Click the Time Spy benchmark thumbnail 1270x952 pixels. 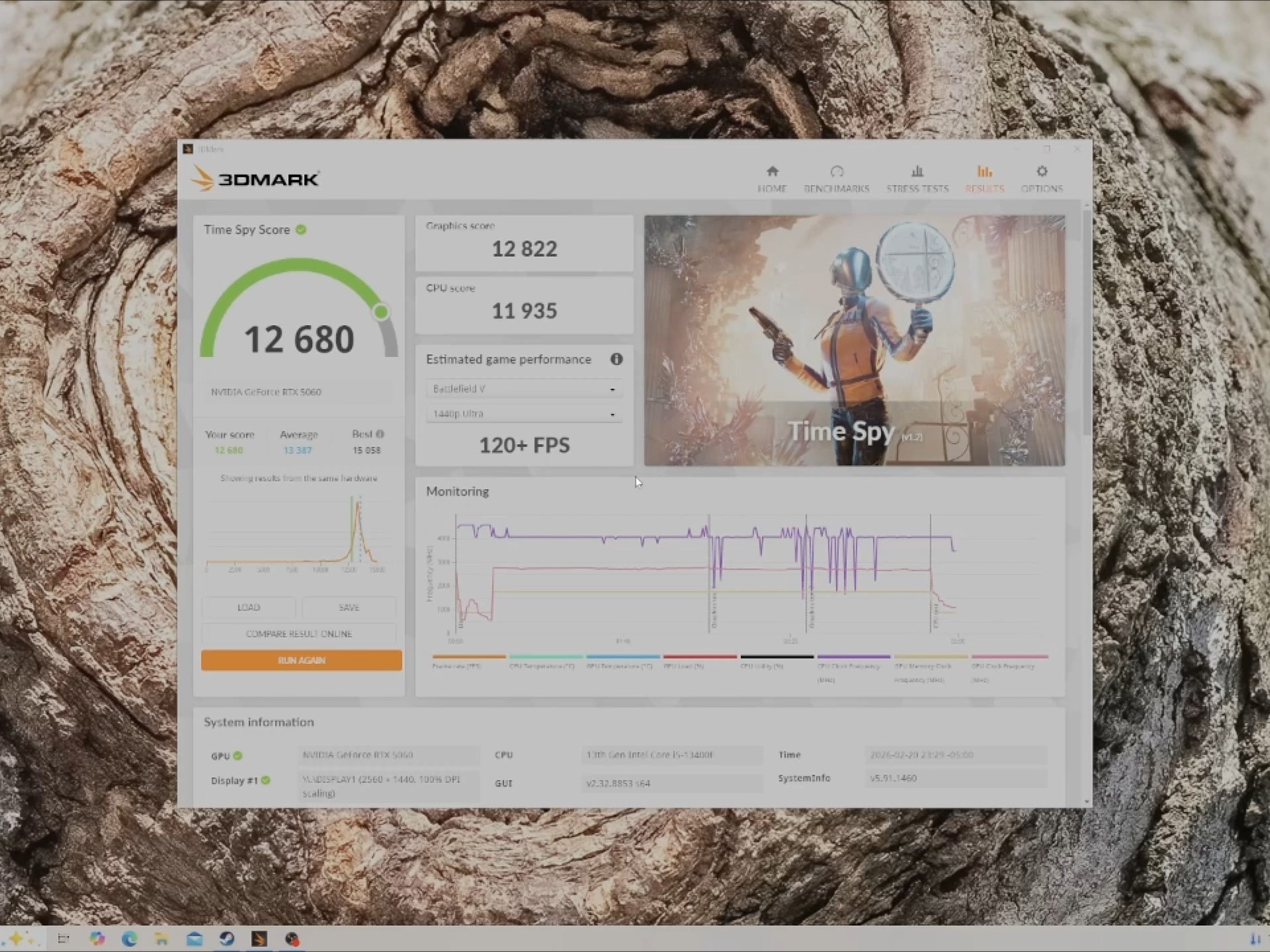pyautogui.click(x=855, y=340)
